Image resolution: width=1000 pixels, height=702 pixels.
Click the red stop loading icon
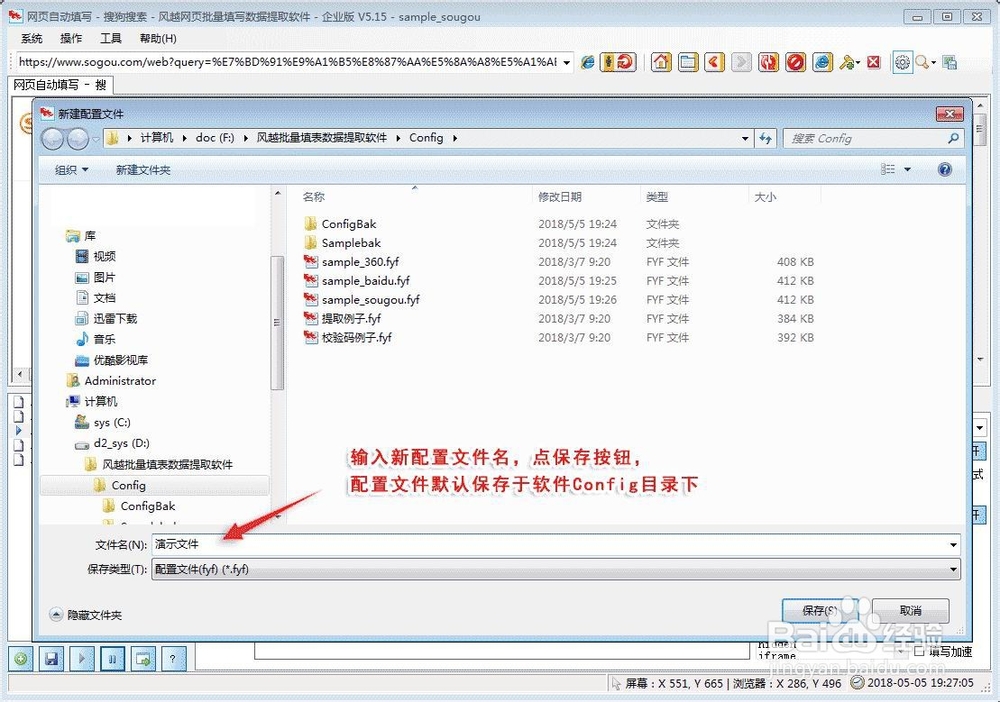point(795,62)
